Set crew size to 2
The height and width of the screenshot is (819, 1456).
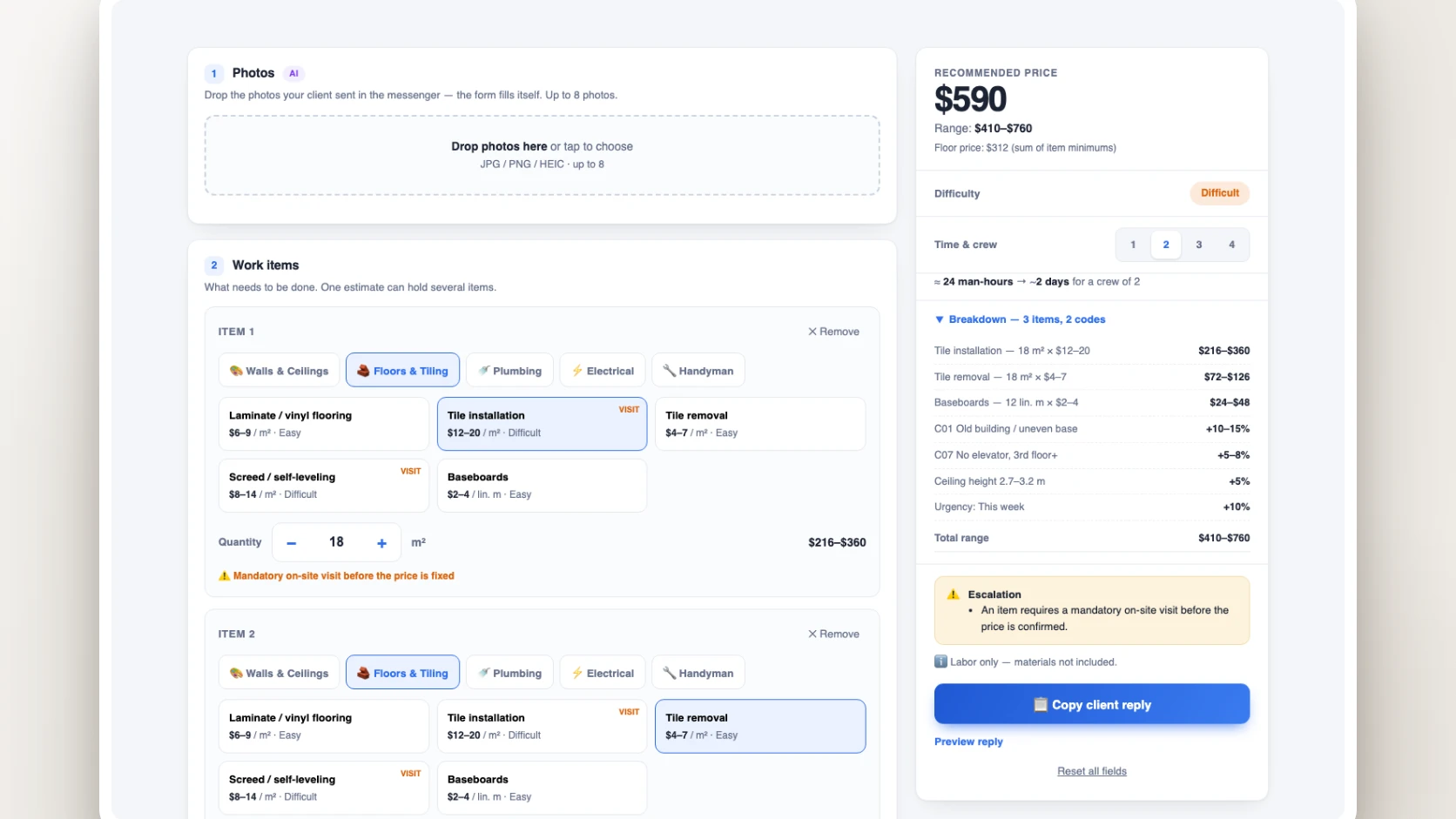[x=1166, y=245]
